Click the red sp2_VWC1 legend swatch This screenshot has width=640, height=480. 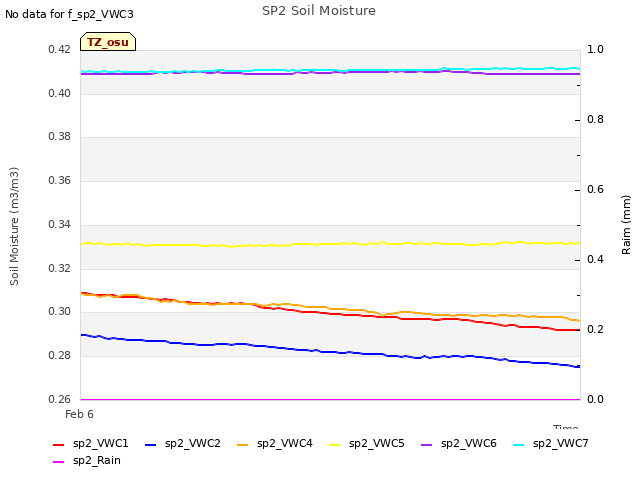pos(59,444)
